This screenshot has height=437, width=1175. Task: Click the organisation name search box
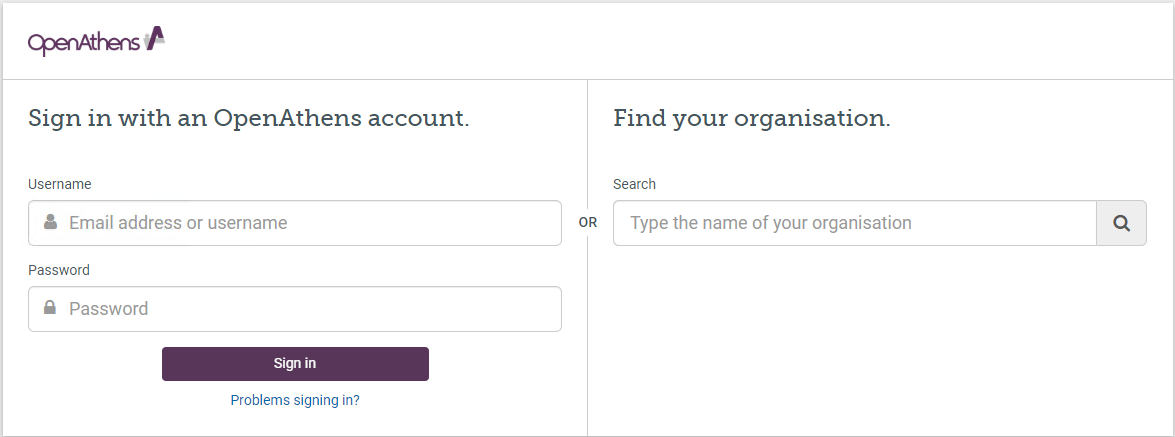(x=855, y=223)
